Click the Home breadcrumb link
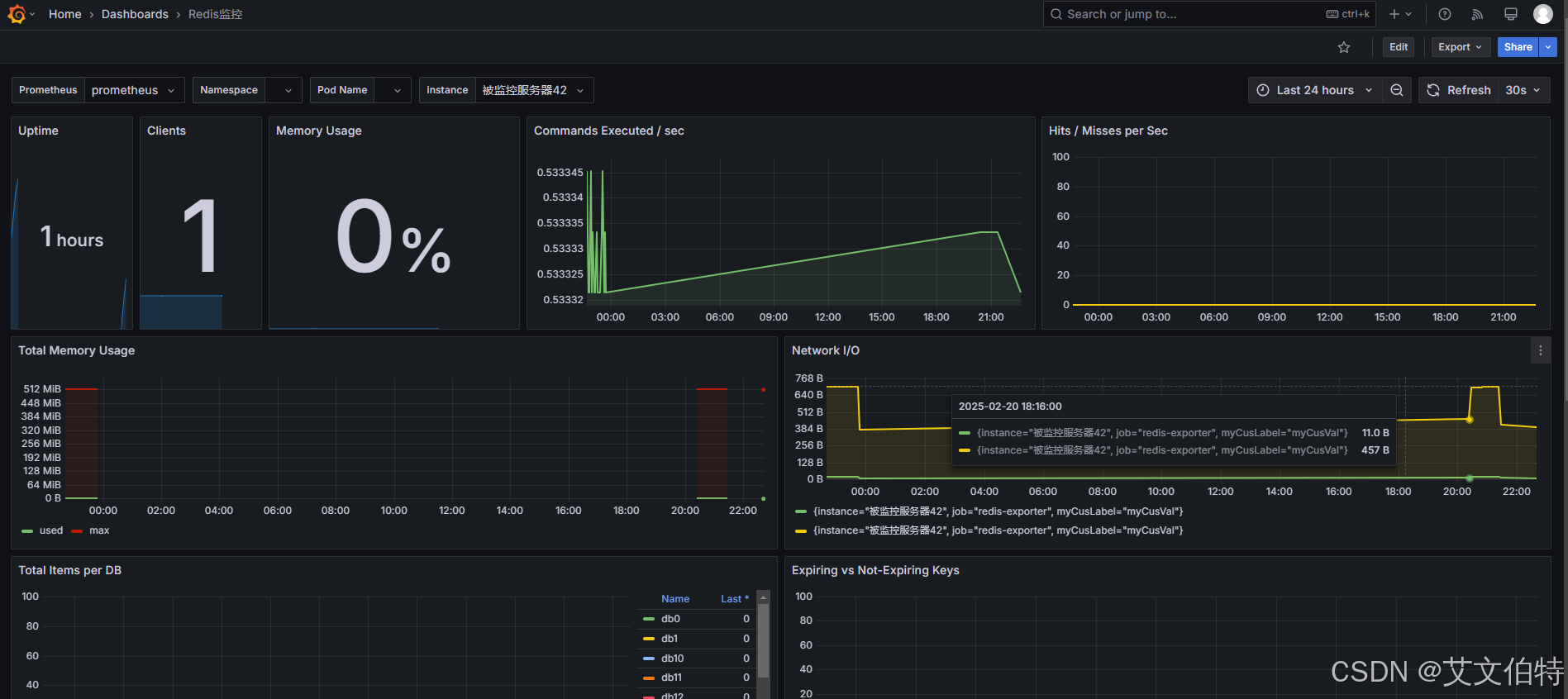This screenshot has height=699, width=1568. pos(64,14)
